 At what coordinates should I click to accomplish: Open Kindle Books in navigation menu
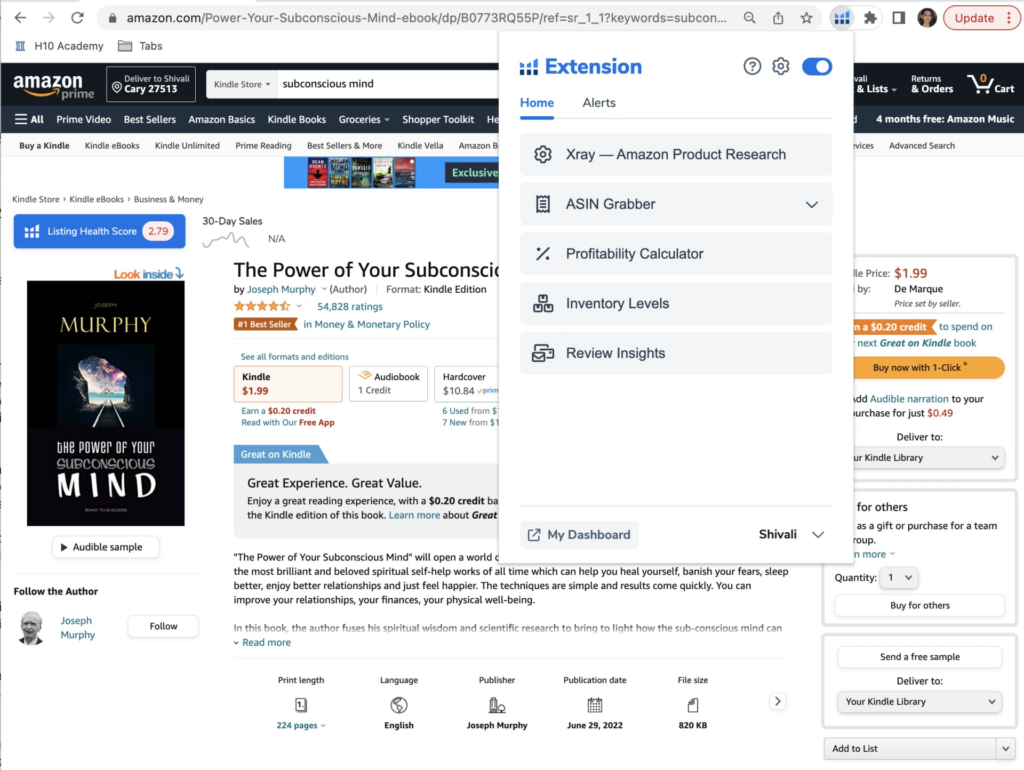pyautogui.click(x=296, y=120)
